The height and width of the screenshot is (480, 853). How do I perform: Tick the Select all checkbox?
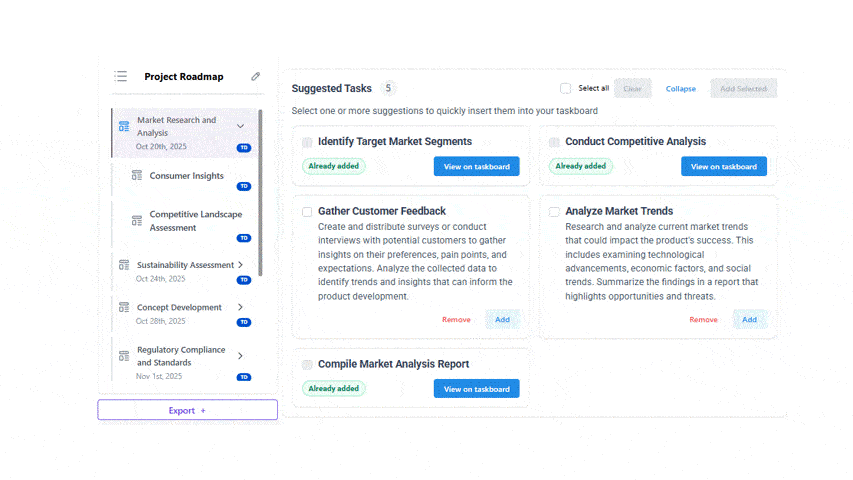(566, 88)
